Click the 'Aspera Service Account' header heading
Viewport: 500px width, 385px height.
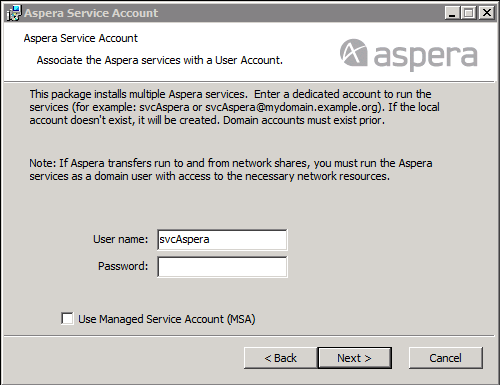80,38
